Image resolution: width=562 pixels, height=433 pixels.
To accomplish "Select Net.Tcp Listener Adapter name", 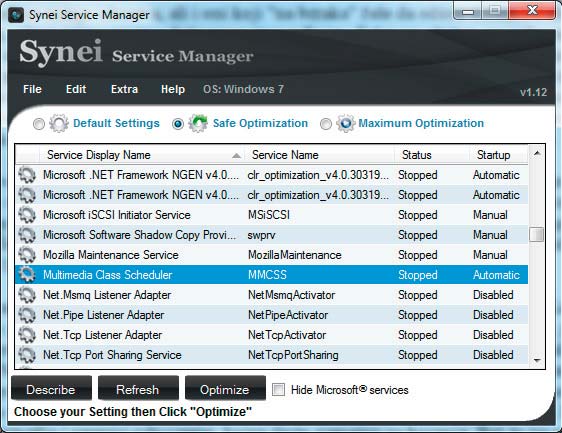I will (103, 335).
